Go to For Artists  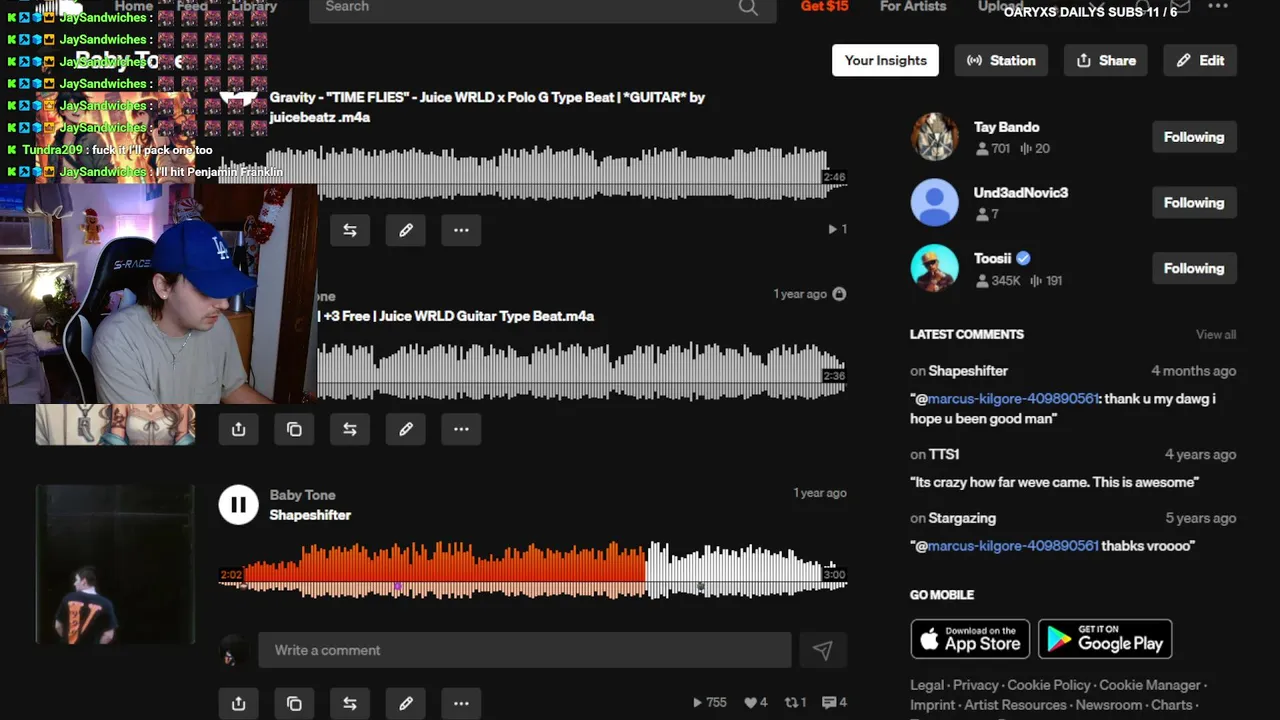click(913, 6)
